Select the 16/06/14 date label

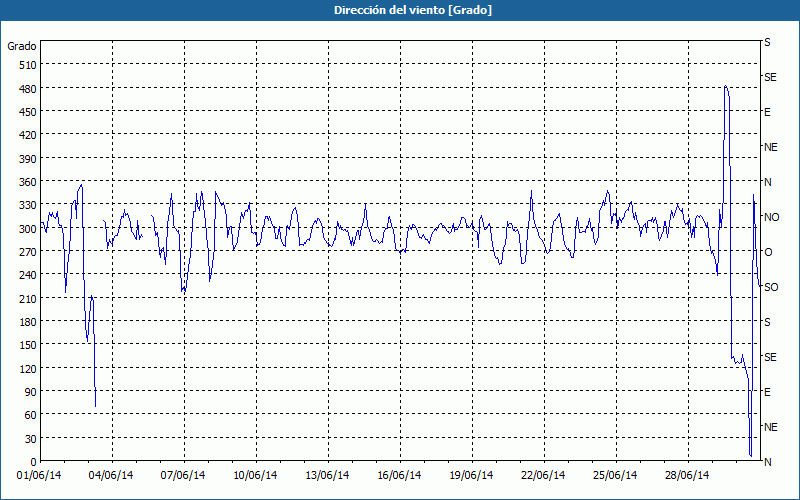point(399,475)
